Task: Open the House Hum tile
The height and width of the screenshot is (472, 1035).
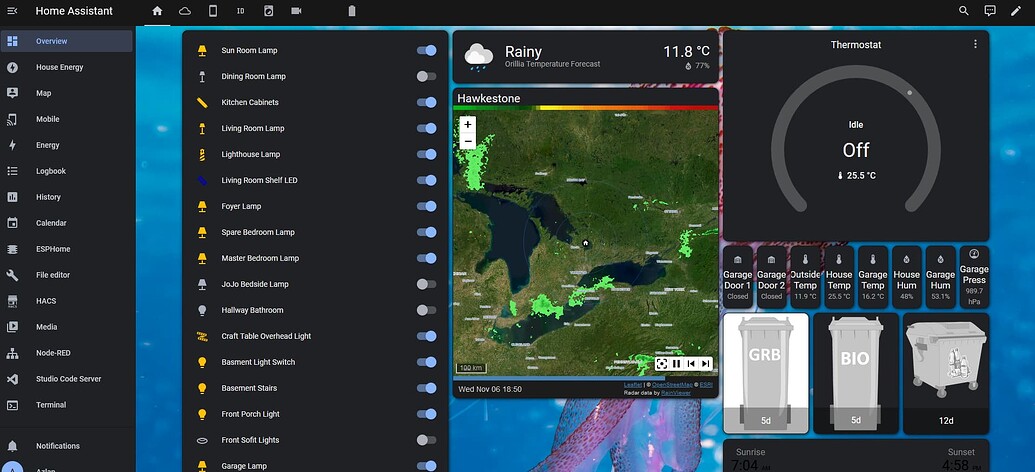Action: tap(906, 277)
